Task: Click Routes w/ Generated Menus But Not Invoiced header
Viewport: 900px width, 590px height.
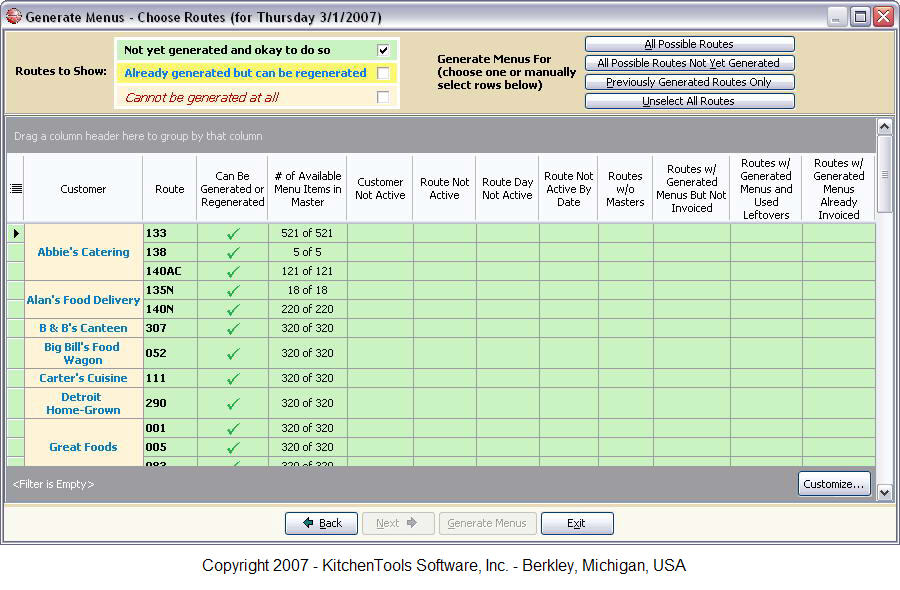Action: [x=691, y=189]
